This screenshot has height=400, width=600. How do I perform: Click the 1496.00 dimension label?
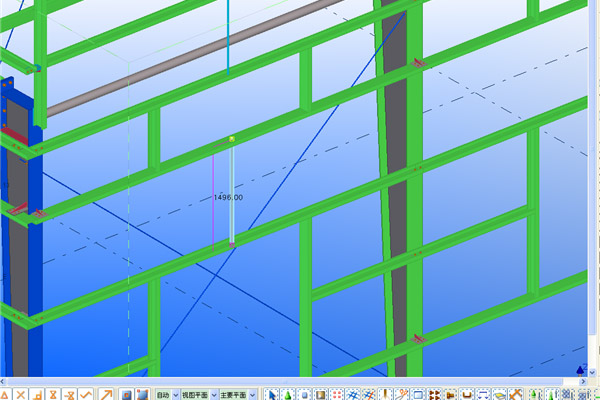coord(229,198)
